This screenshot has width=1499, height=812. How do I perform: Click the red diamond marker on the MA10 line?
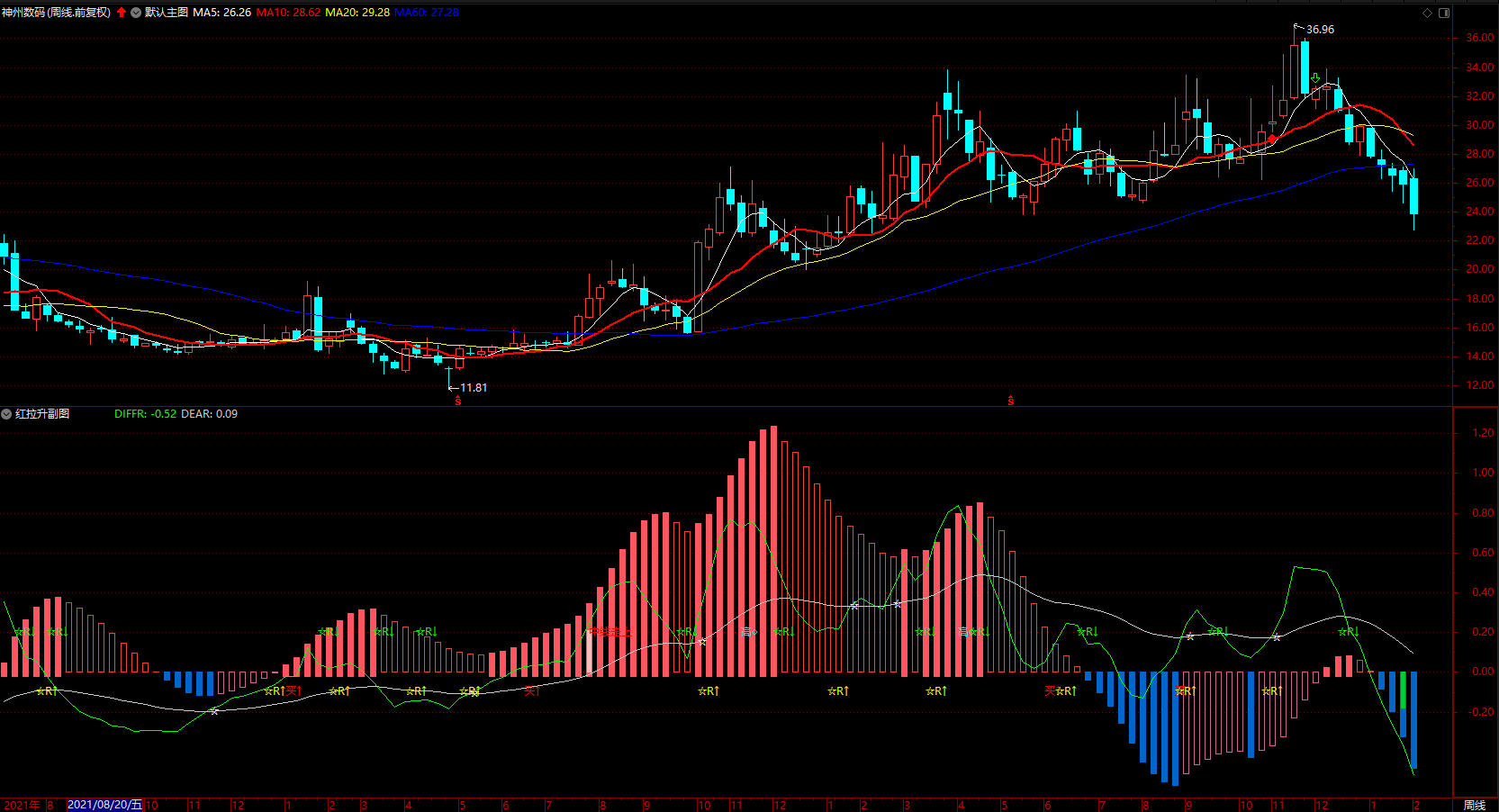(1272, 140)
